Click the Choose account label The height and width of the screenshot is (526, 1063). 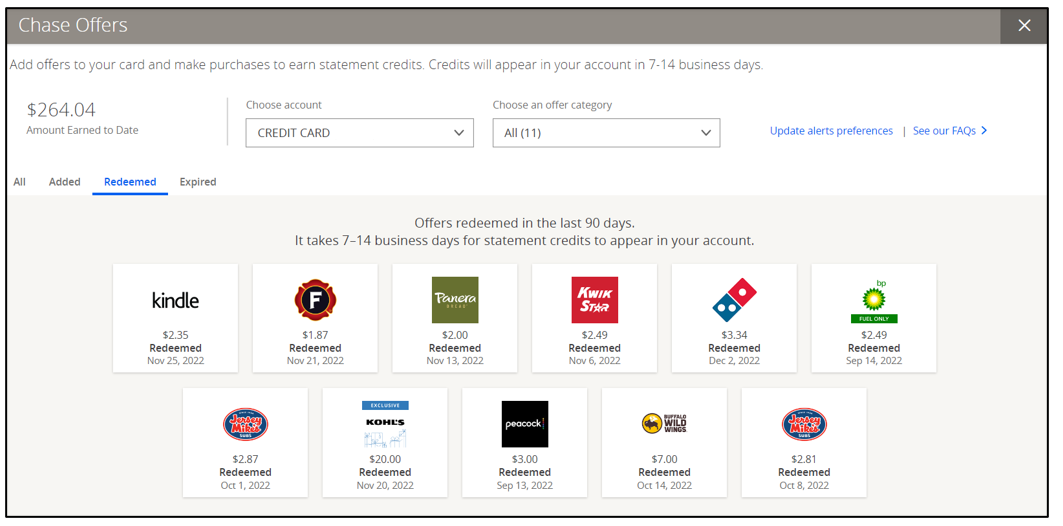[x=283, y=105]
